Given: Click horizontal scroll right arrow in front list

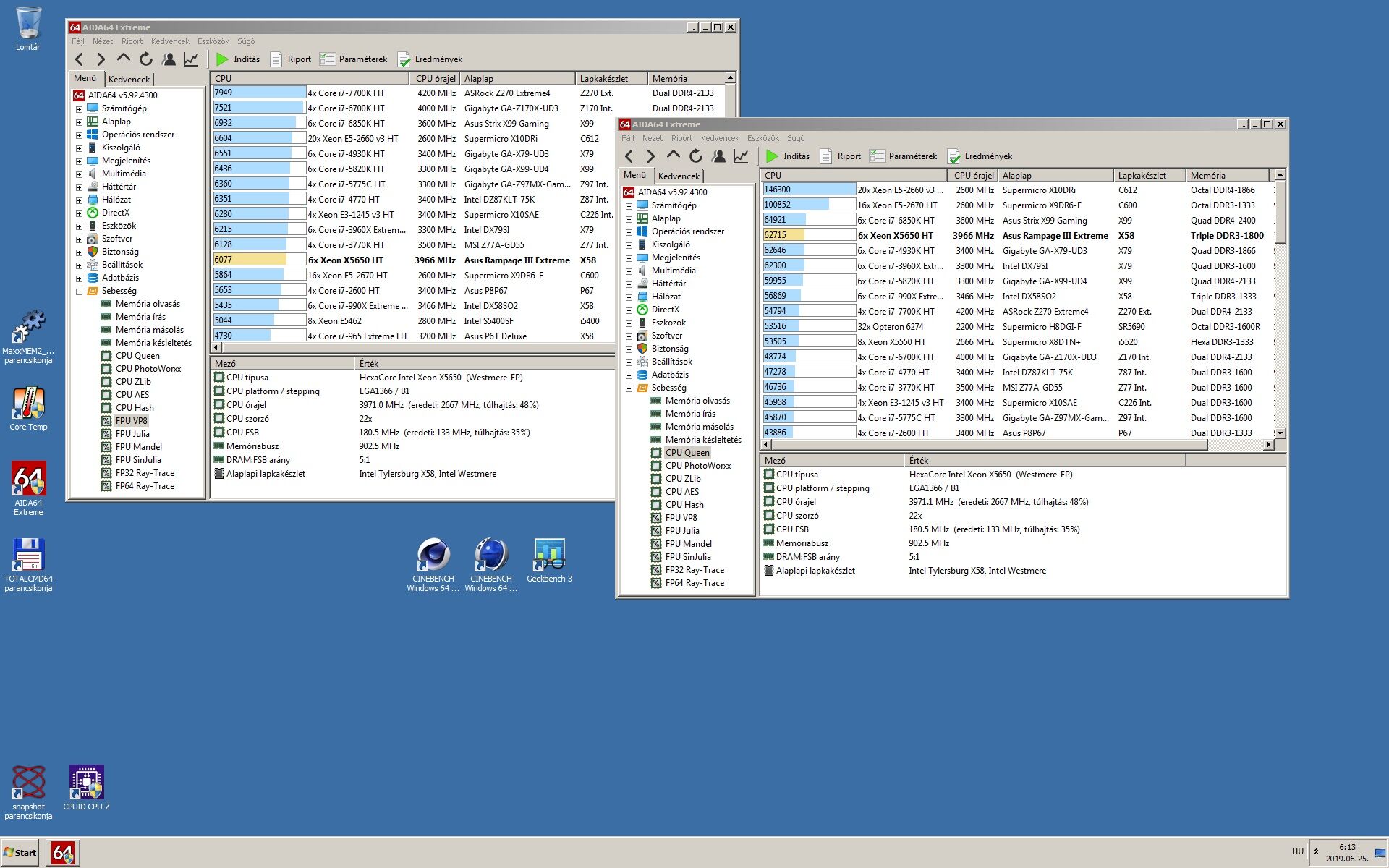Looking at the screenshot, I should point(1268,445).
